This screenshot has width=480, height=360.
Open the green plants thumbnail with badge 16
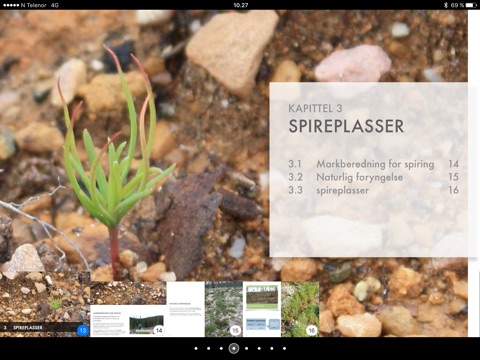pos(300,309)
